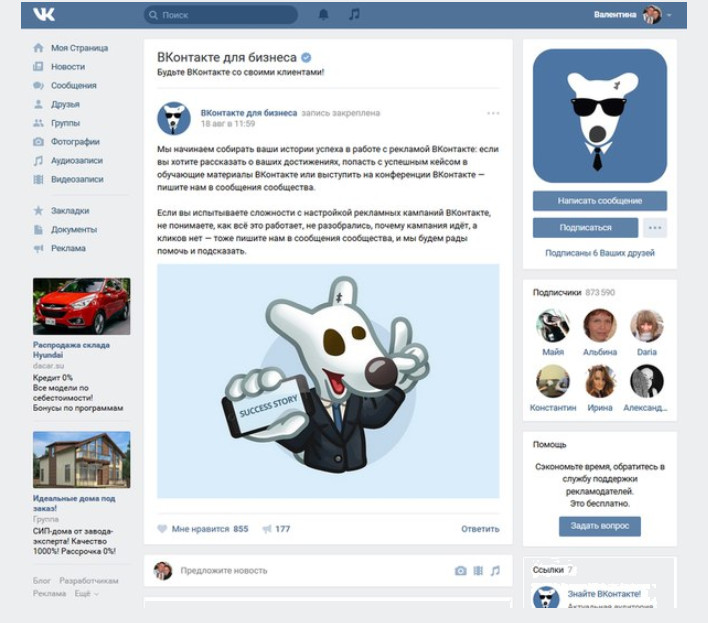Open the Ссылки section header
The width and height of the screenshot is (708, 623).
[553, 570]
